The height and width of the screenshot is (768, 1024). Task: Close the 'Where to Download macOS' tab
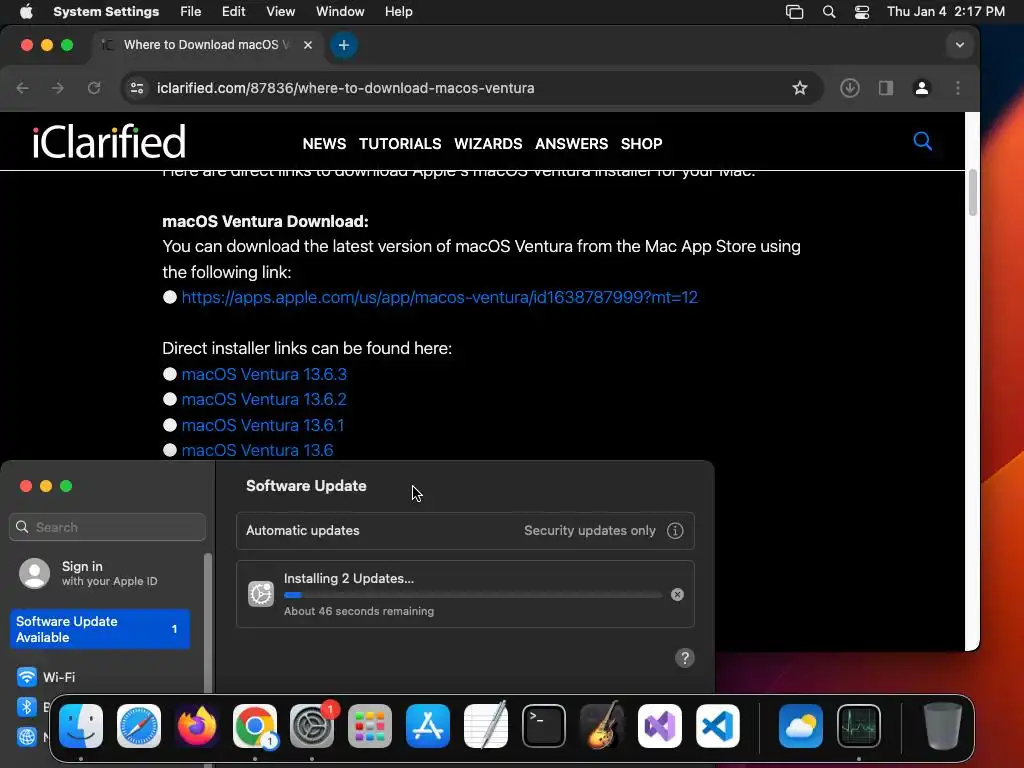pyautogui.click(x=308, y=44)
